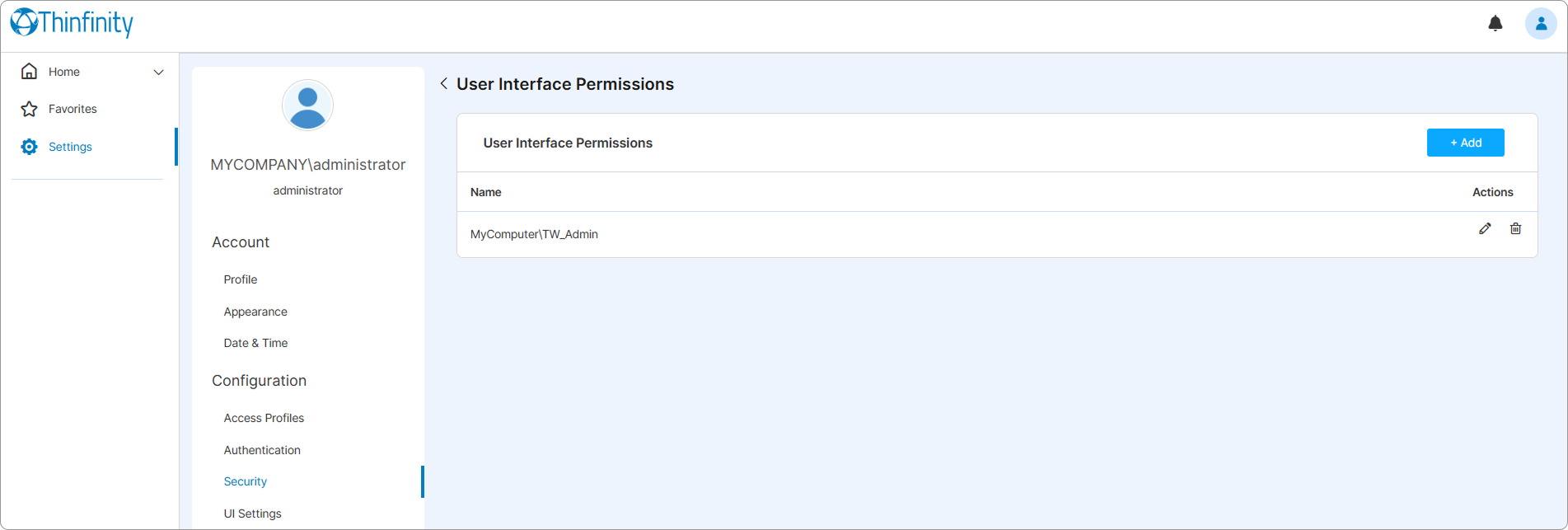Image resolution: width=1568 pixels, height=530 pixels.
Task: Open UI Settings configuration
Action: 252,514
